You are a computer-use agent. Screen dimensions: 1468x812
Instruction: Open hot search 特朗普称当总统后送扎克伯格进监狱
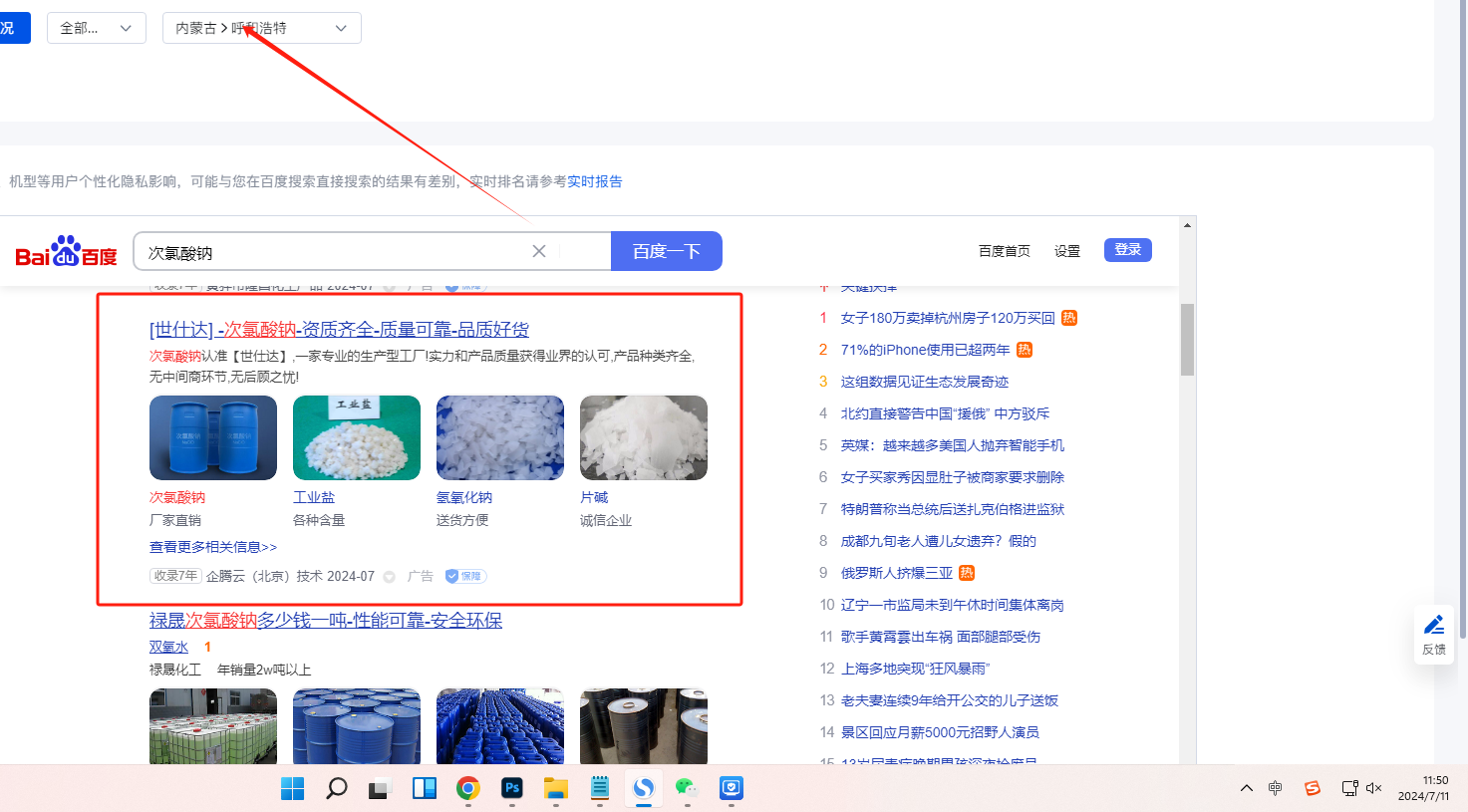(x=953, y=509)
